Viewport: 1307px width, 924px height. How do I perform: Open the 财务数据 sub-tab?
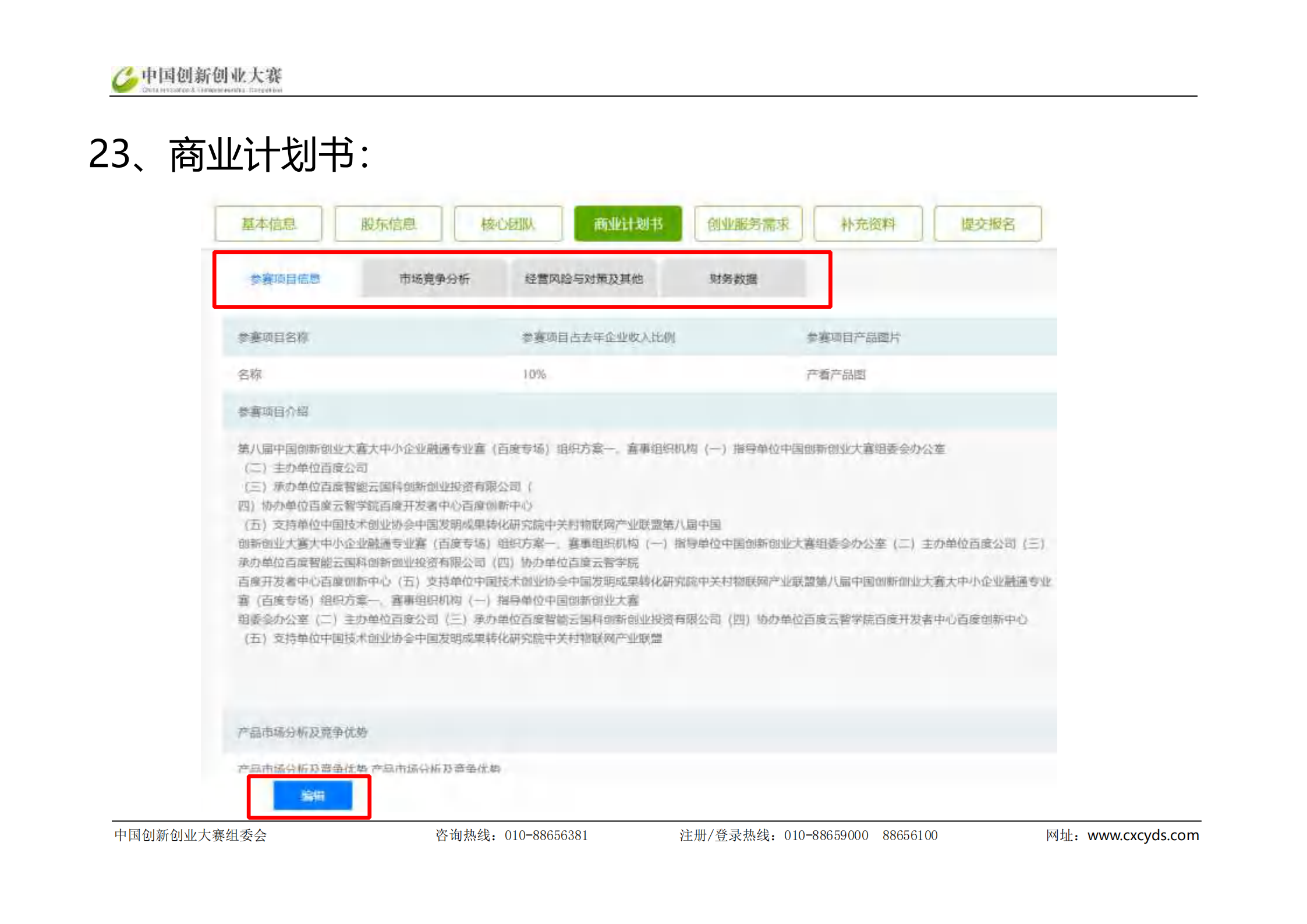click(733, 279)
